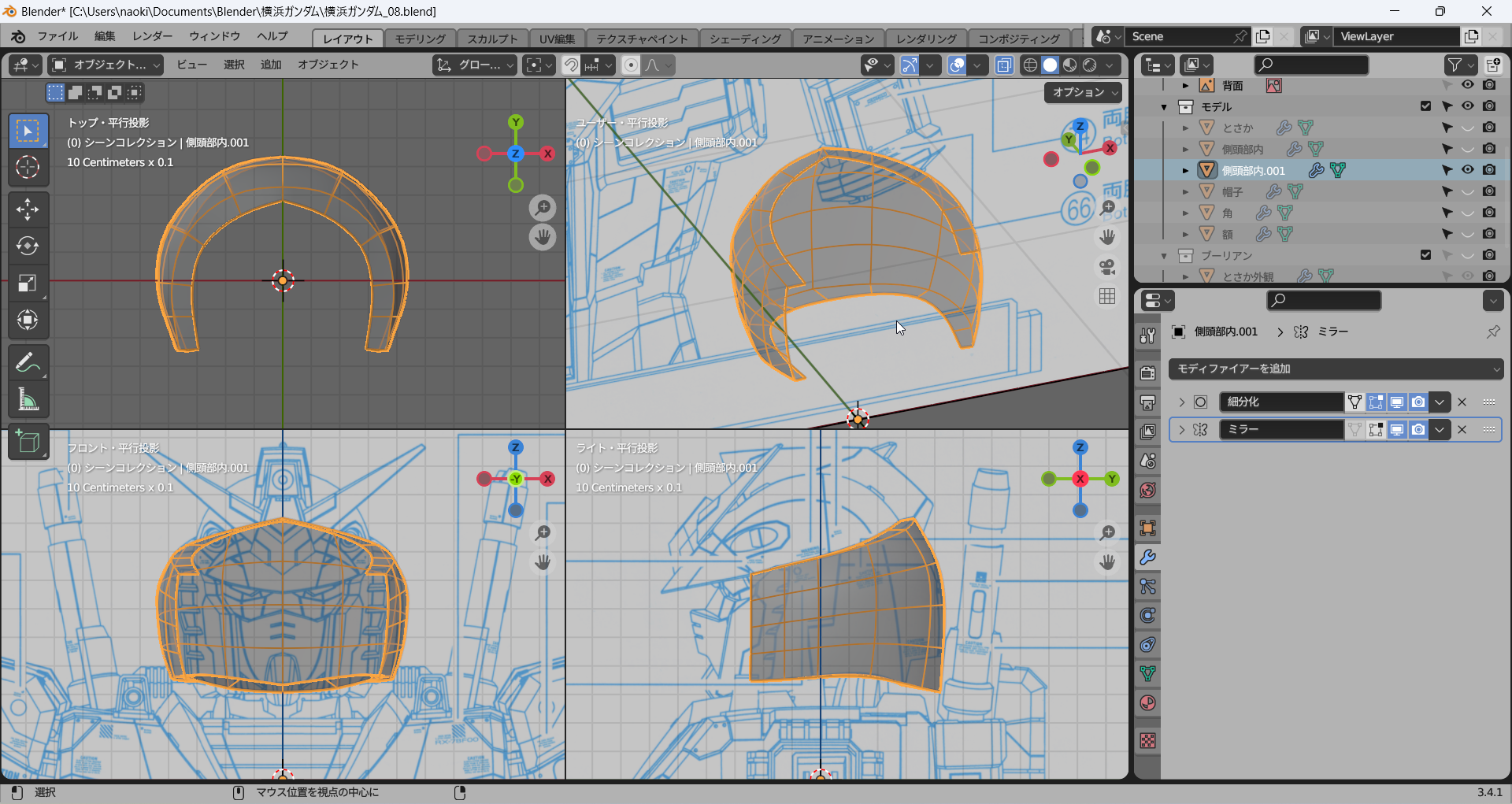
Task: Select the Measure ruler tool
Action: [28, 400]
